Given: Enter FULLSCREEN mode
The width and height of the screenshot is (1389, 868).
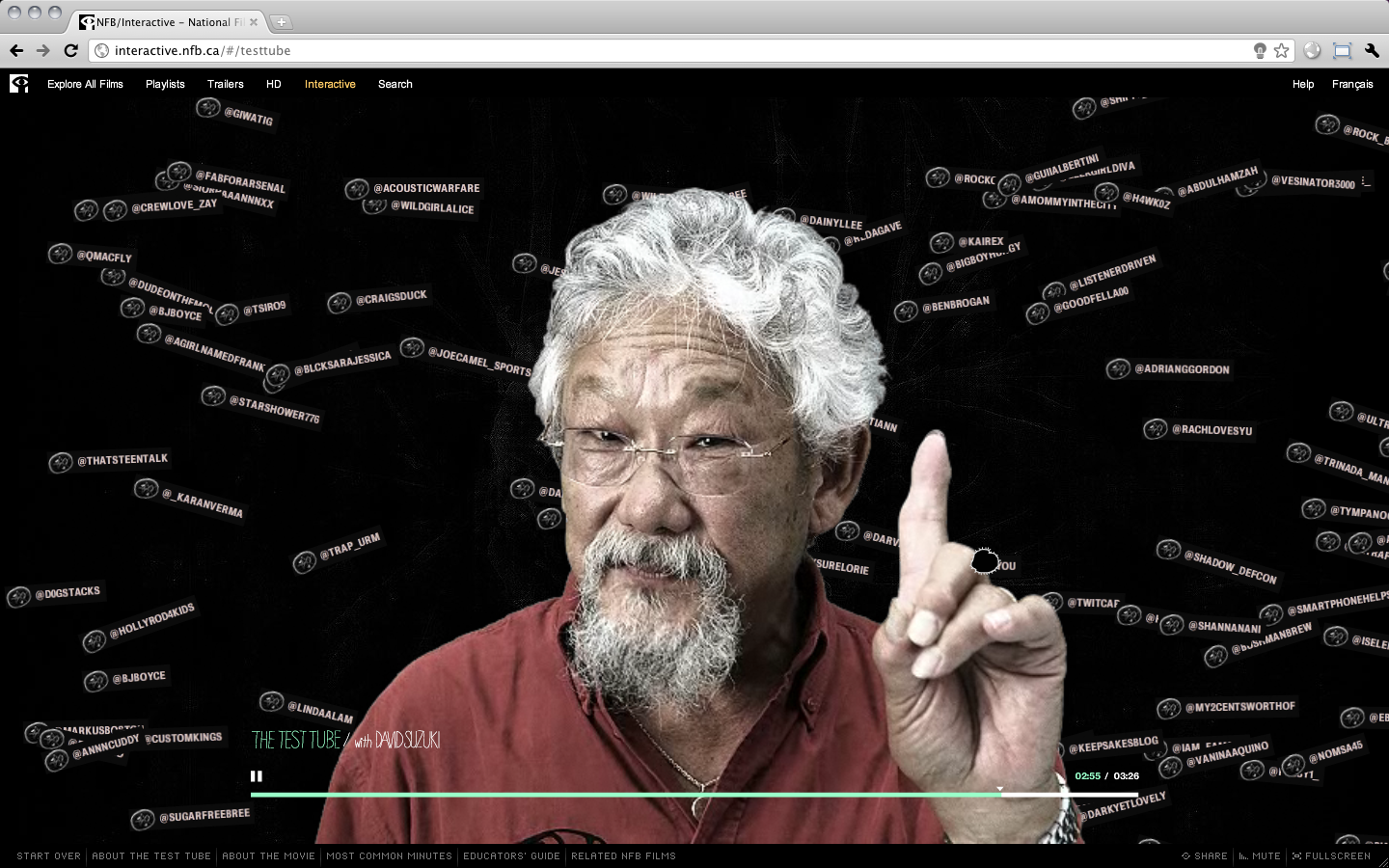Looking at the screenshot, I should (1331, 856).
